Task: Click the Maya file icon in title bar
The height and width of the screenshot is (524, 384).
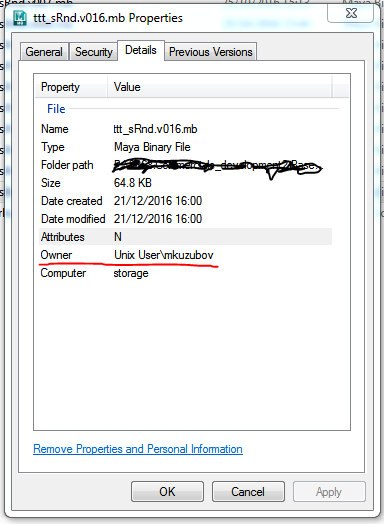Action: coord(20,18)
